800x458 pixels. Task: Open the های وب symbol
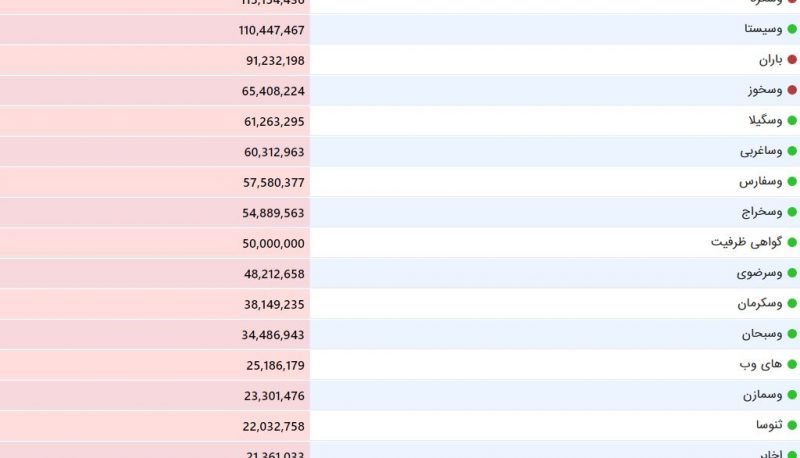click(x=761, y=364)
